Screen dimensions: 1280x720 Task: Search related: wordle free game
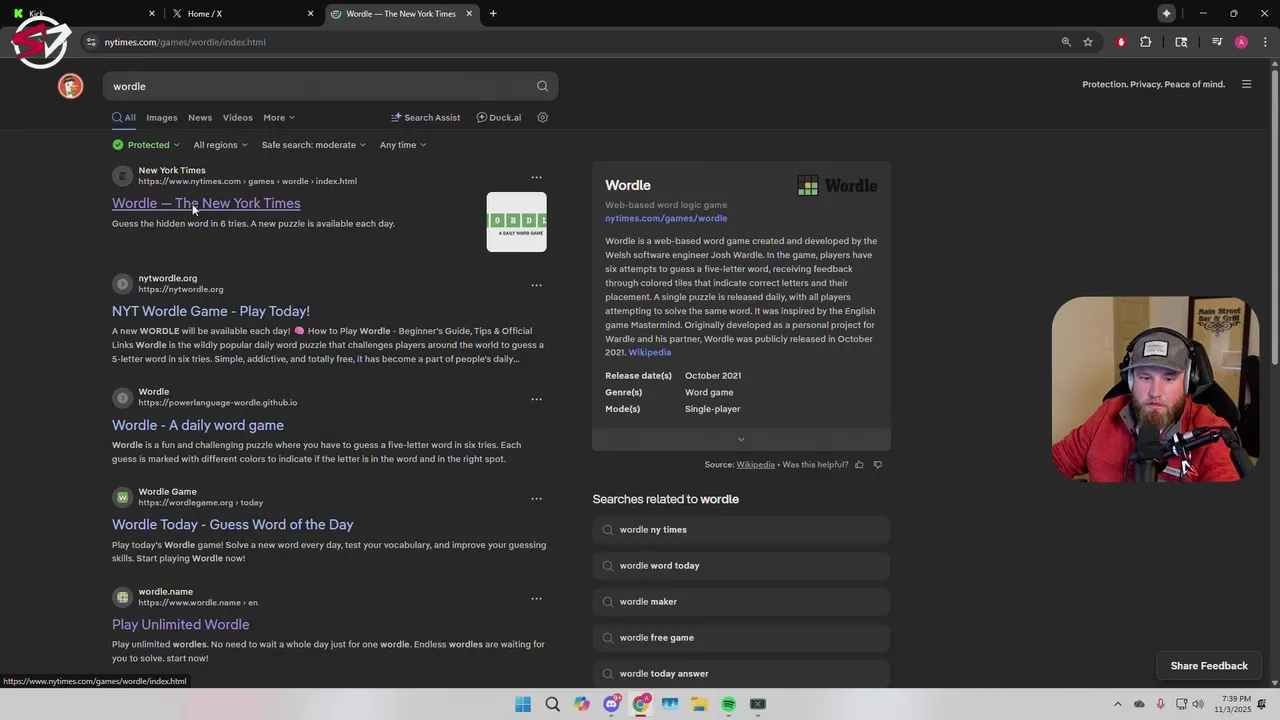(x=741, y=638)
